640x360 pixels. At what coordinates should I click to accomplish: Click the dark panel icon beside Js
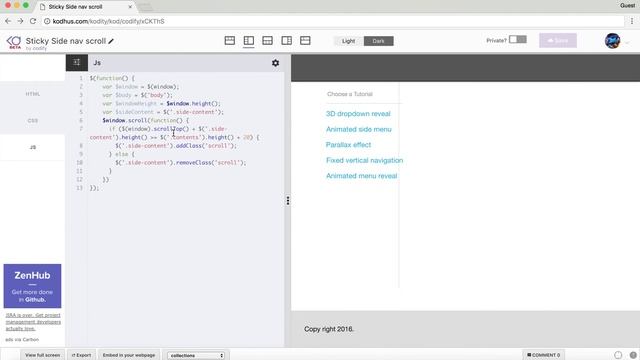[x=77, y=62]
